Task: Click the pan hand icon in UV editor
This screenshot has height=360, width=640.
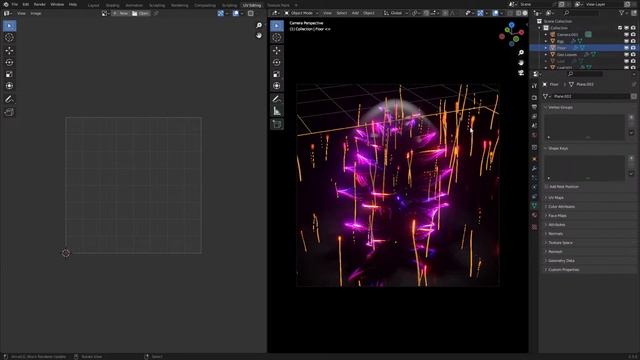Action: pos(259,36)
